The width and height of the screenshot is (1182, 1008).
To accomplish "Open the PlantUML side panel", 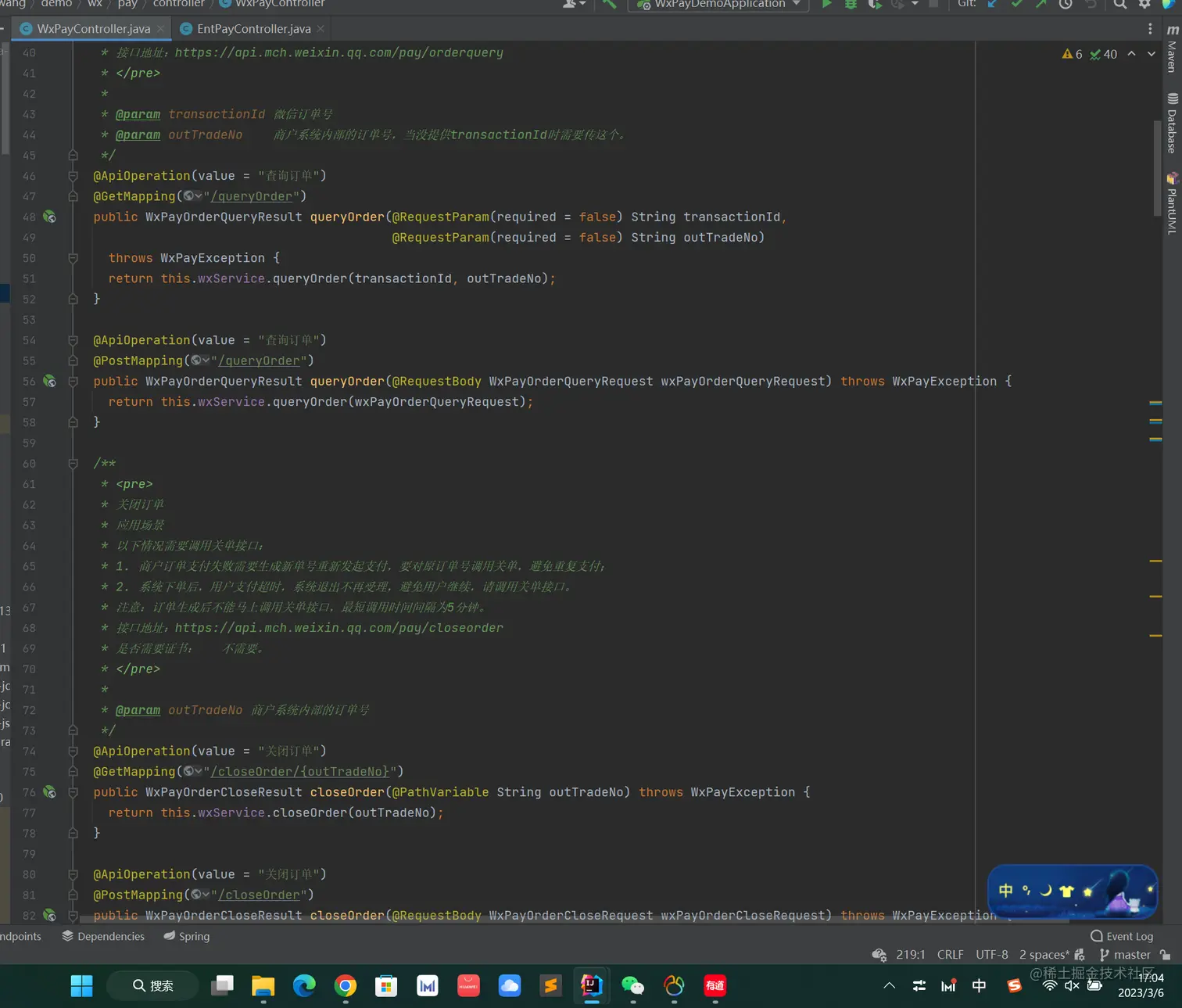I will click(x=1172, y=203).
